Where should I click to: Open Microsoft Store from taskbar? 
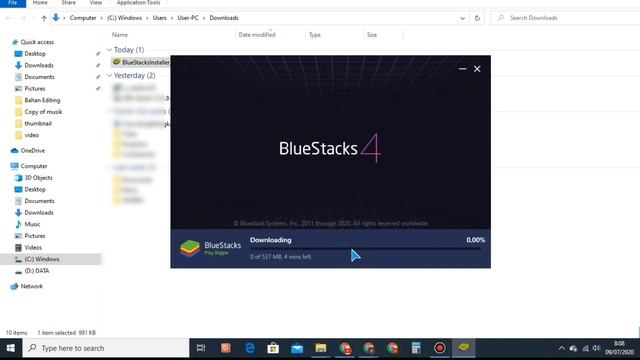point(273,348)
